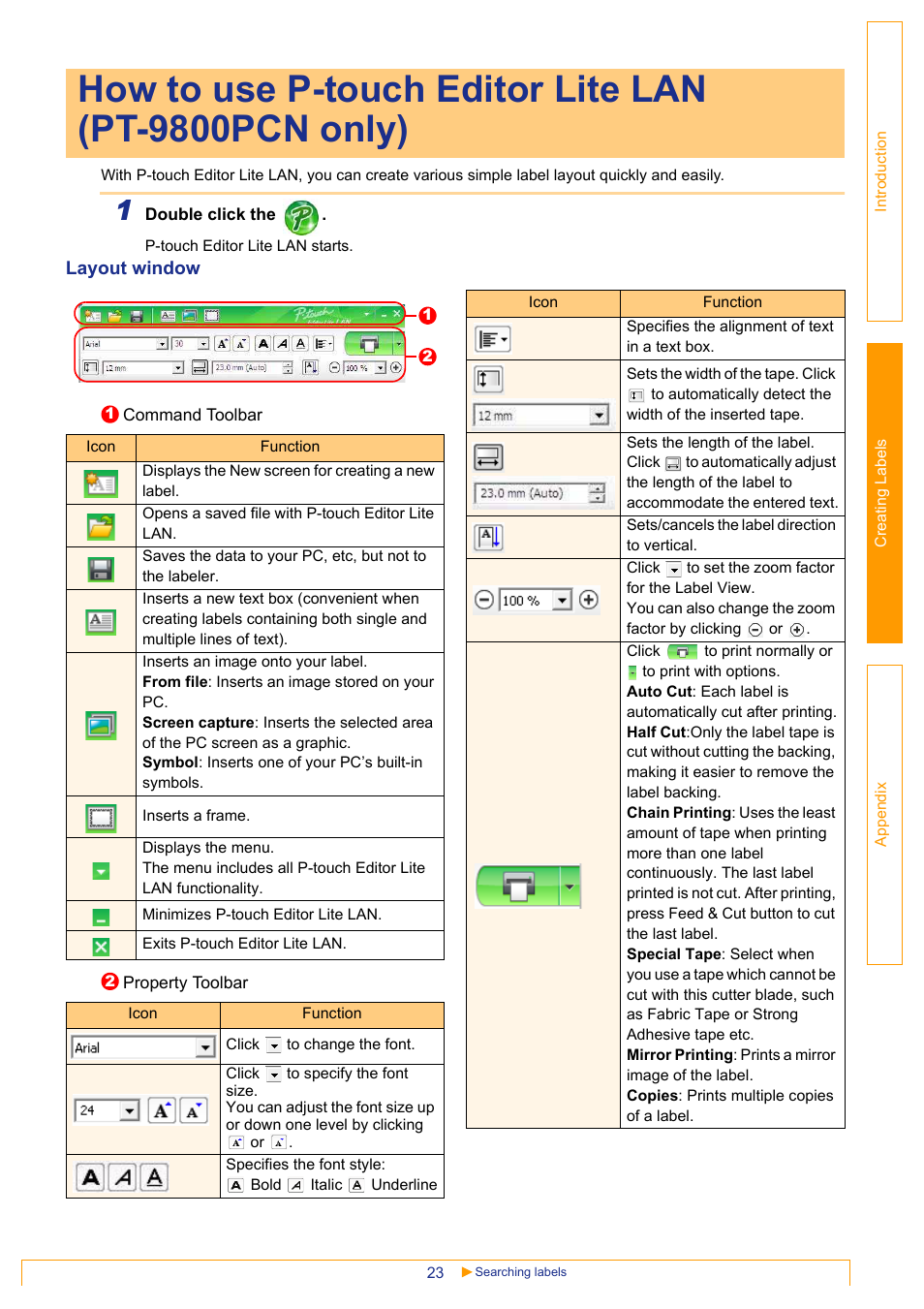924x1309 pixels.
Task: Click the green exit X icon in the table
Action: (101, 947)
